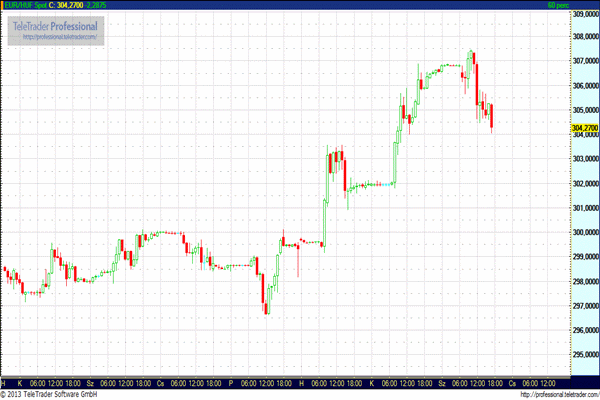Screen dimensions: 600x400
Task: Select the 302,0000 level on the price axis
Action: tap(584, 184)
